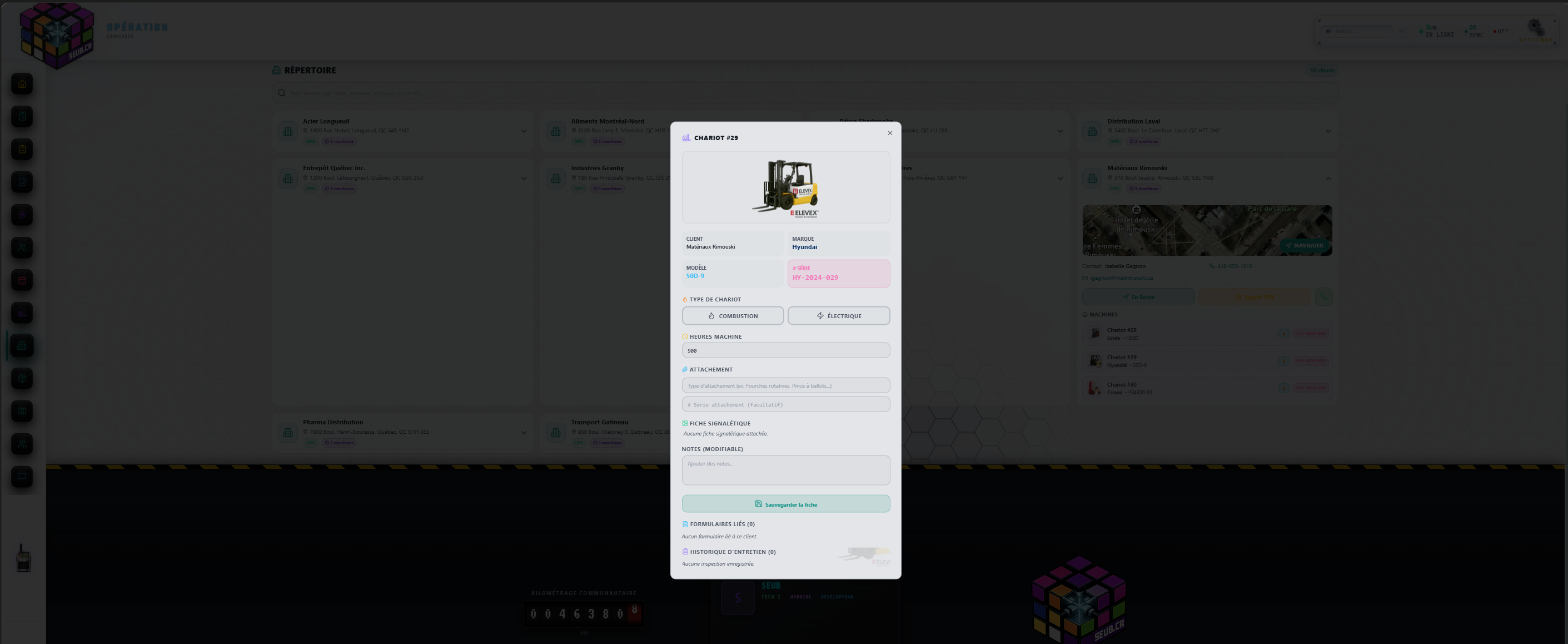Open the chat bubble sidebar icon

click(x=22, y=477)
